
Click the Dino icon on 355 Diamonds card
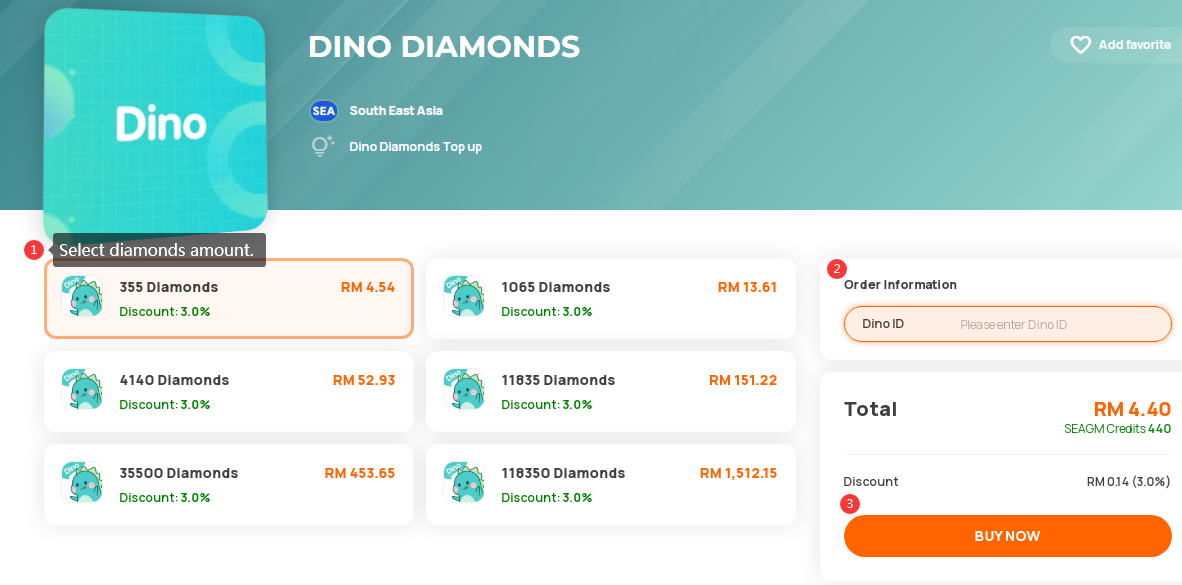pyautogui.click(x=82, y=296)
